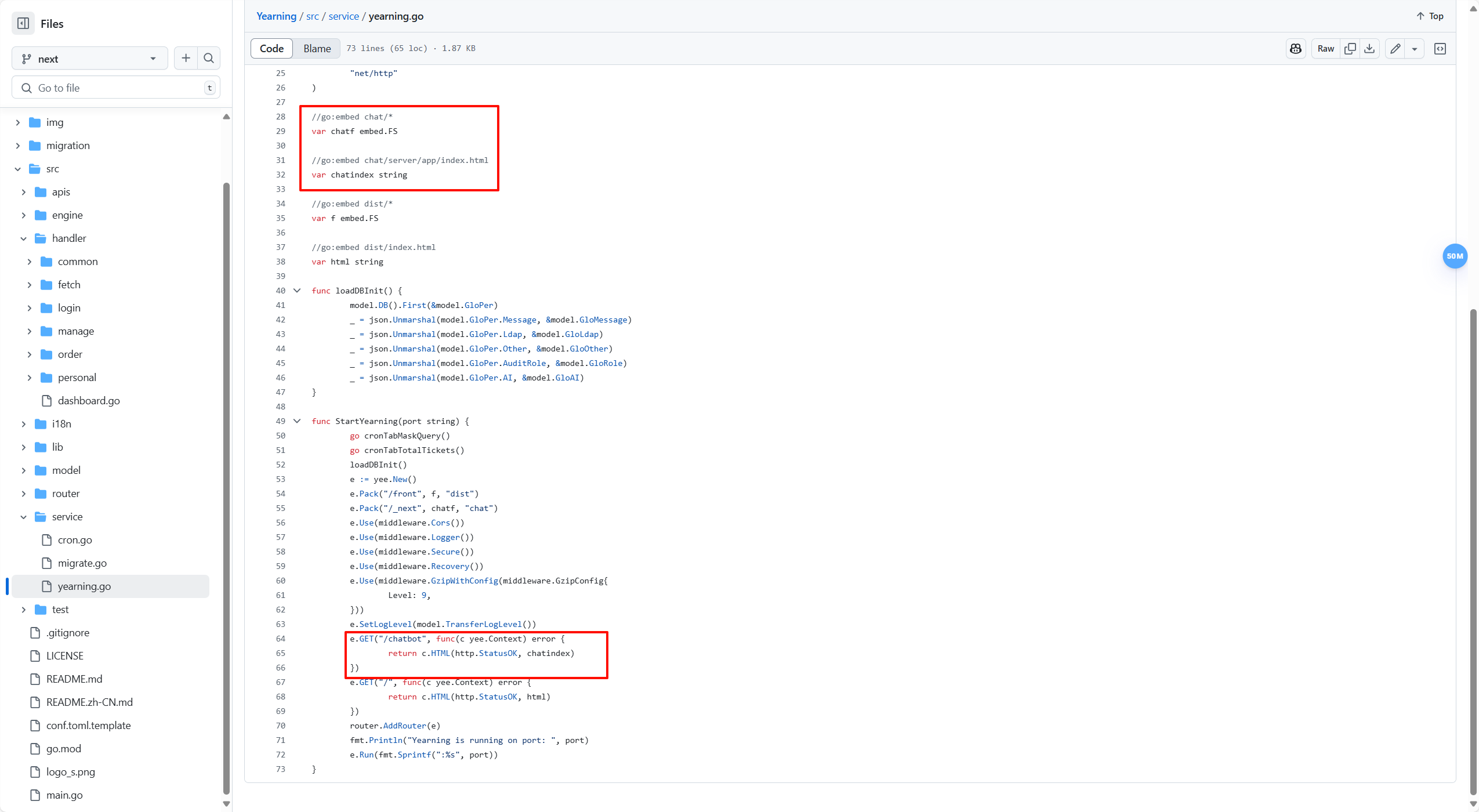1479x812 pixels.
Task: Open dashboard.go file in tree
Action: [x=89, y=401]
